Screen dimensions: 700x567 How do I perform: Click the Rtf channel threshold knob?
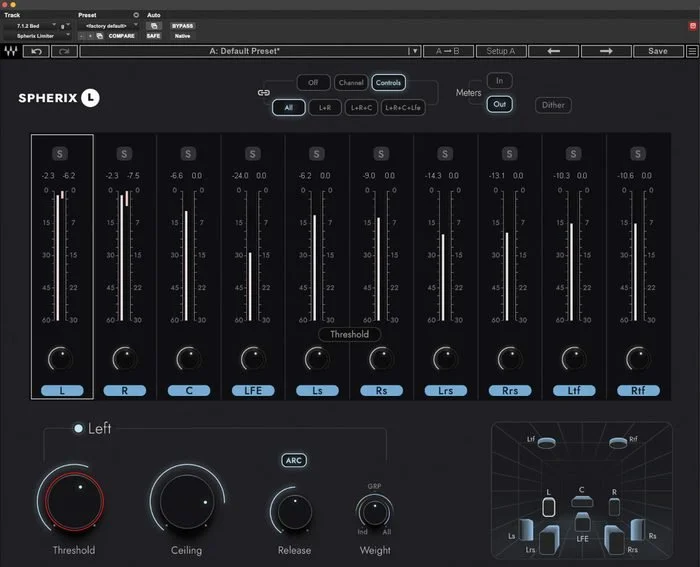click(638, 359)
